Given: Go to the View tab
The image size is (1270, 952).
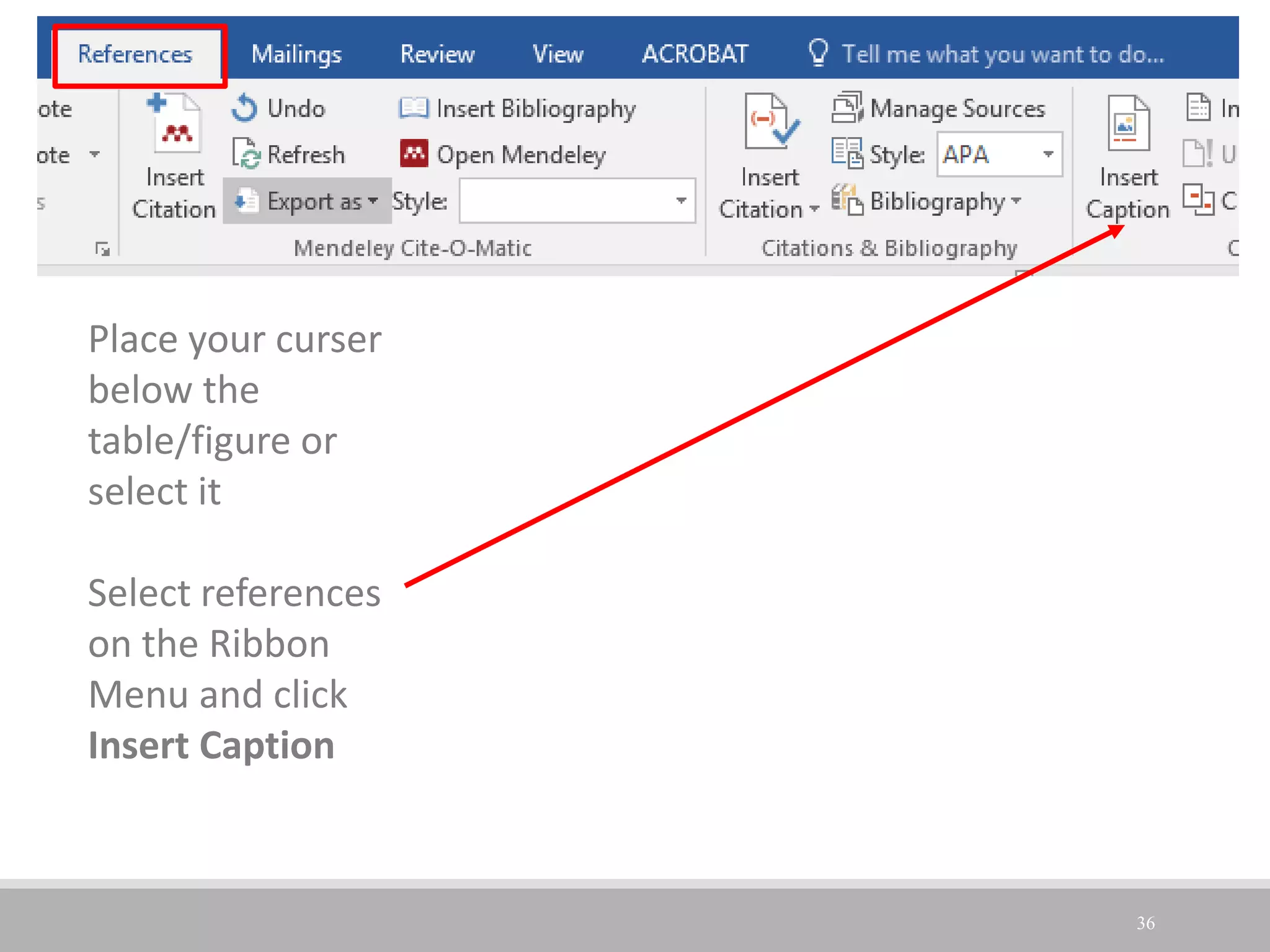Looking at the screenshot, I should [x=558, y=55].
